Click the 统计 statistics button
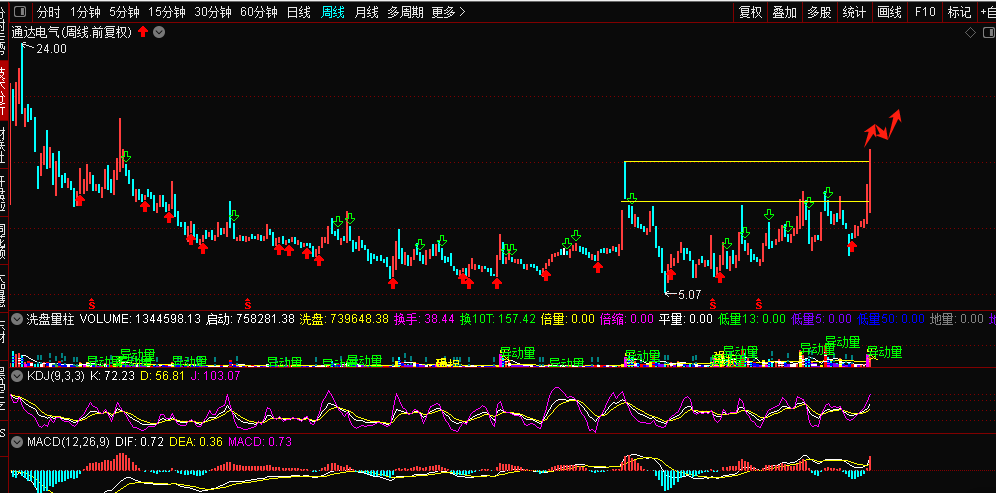Viewport: 996px width, 493px height. coord(854,12)
